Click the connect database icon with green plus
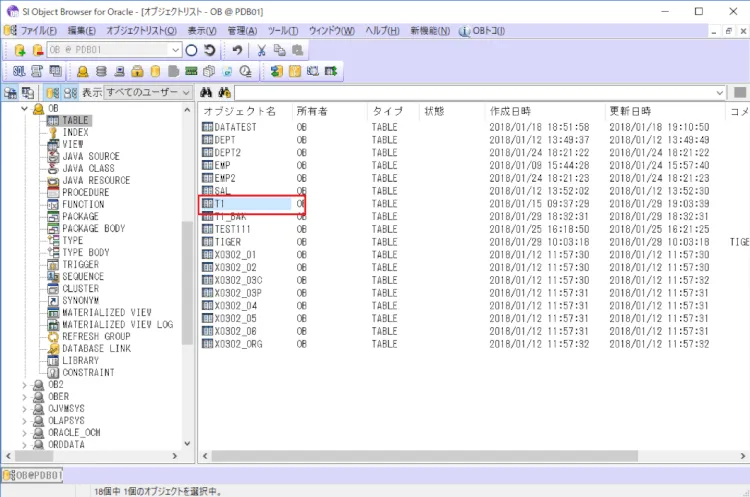The width and height of the screenshot is (750, 497). point(20,50)
